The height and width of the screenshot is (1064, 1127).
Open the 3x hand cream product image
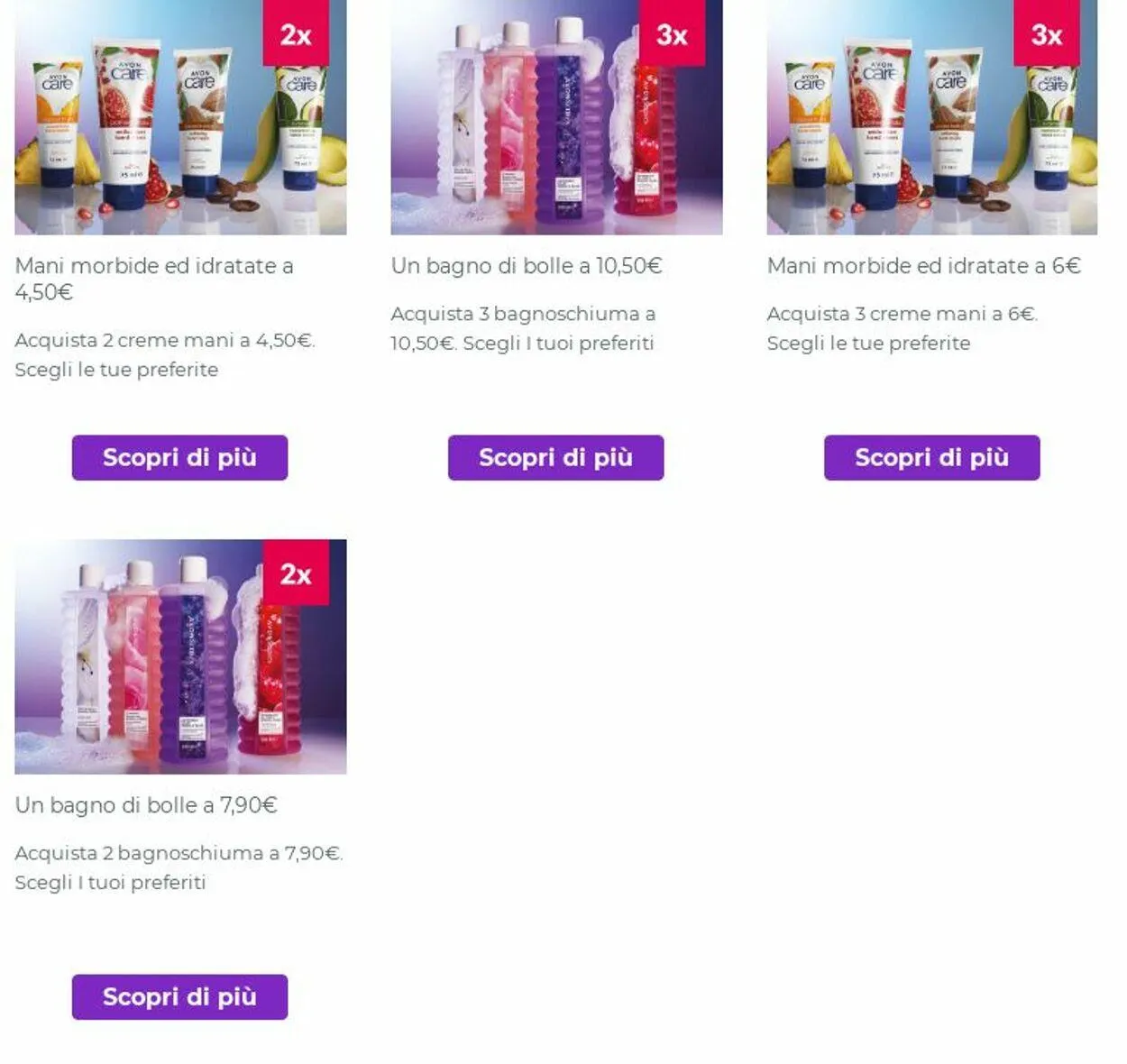[x=932, y=117]
